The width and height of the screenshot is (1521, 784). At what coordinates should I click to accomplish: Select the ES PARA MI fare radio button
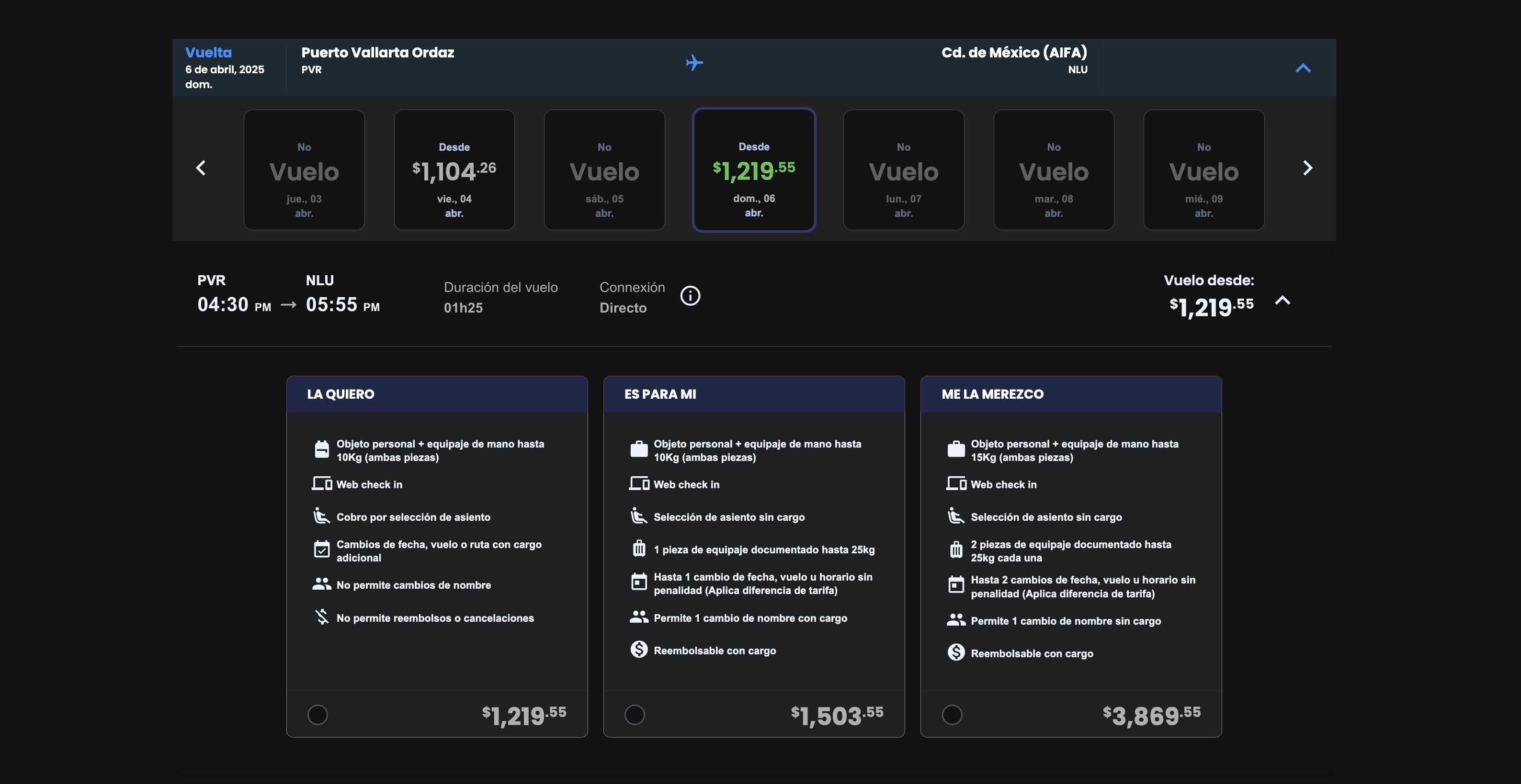click(x=635, y=715)
